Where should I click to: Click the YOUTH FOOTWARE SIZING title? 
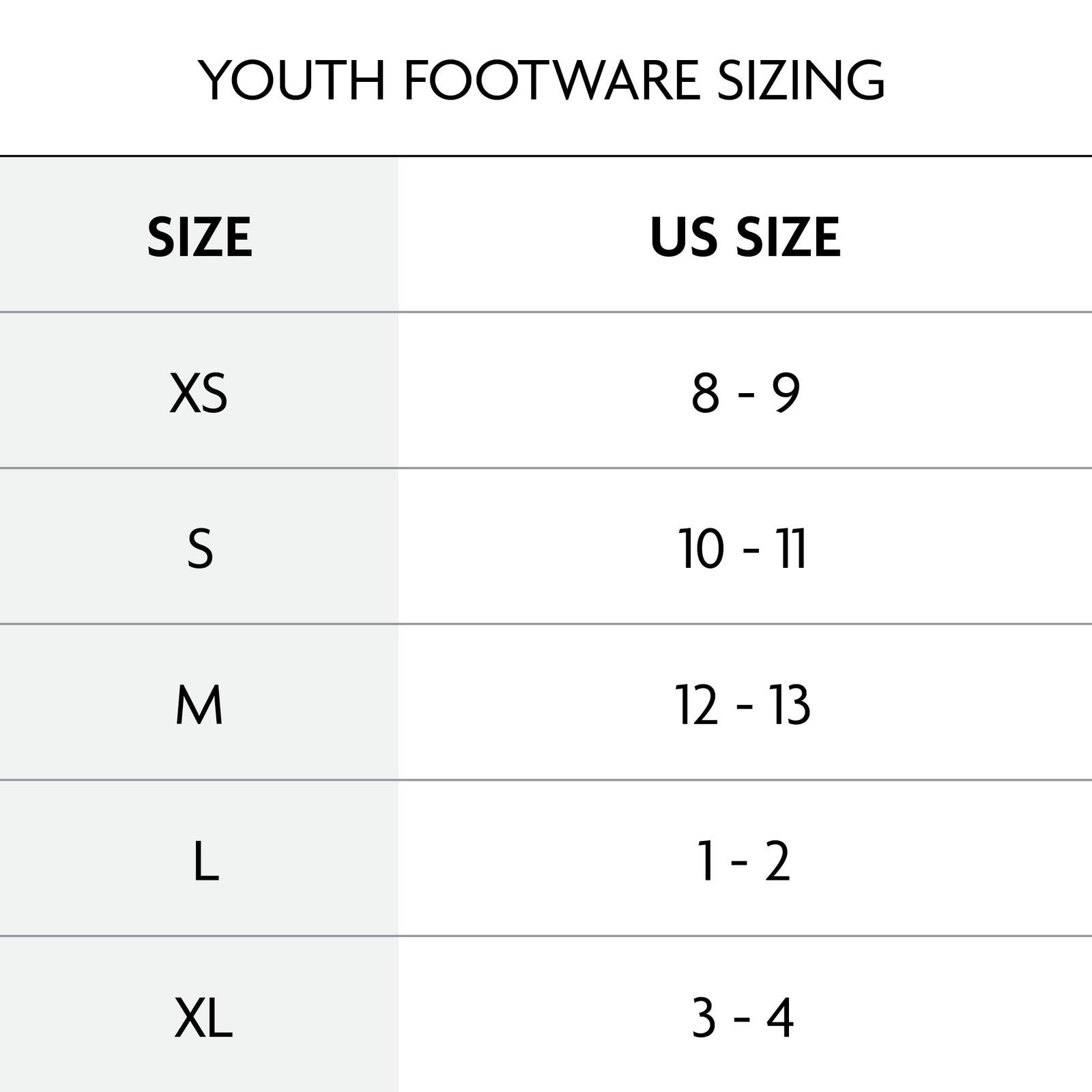[x=541, y=81]
